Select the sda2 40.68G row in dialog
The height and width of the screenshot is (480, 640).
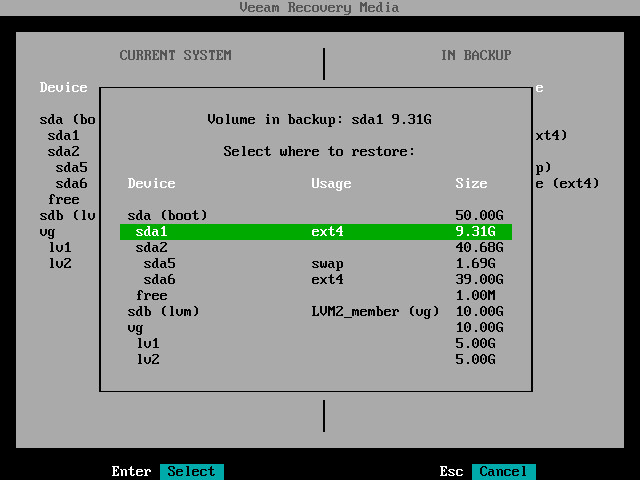(x=316, y=247)
